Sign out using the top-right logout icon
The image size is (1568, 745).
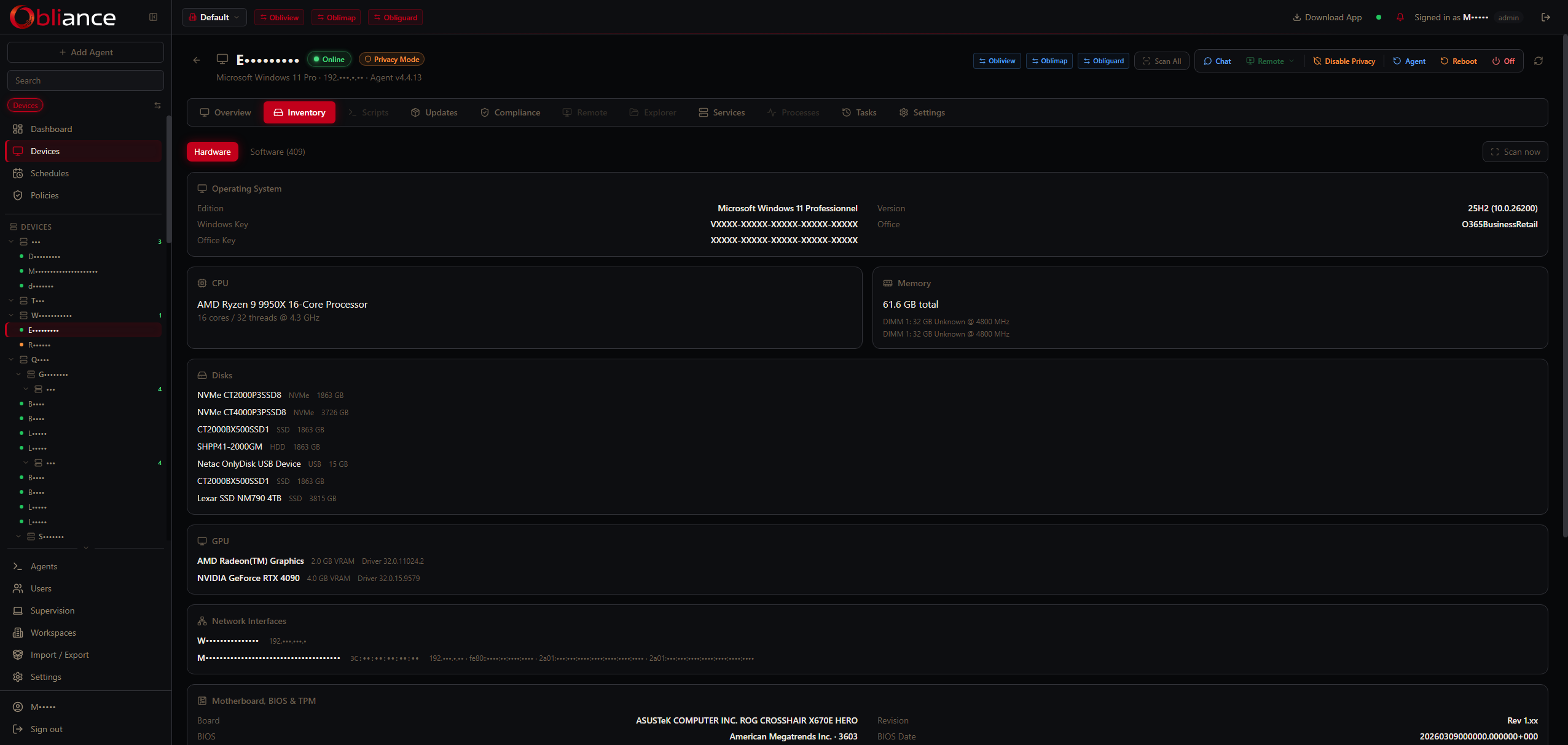tap(1545, 17)
